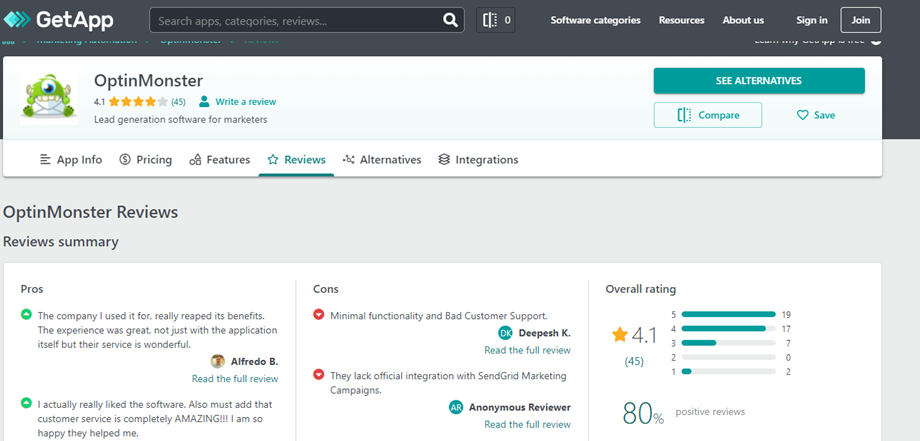The height and width of the screenshot is (441, 920).
Task: Click the Deepesh K. reviewer name
Action: [x=544, y=333]
